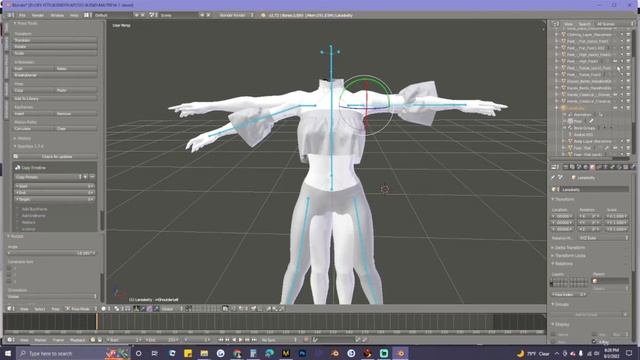Open Photoshop from the Windows taskbar
Image resolution: width=640 pixels, height=360 pixels.
pyautogui.click(x=302, y=353)
